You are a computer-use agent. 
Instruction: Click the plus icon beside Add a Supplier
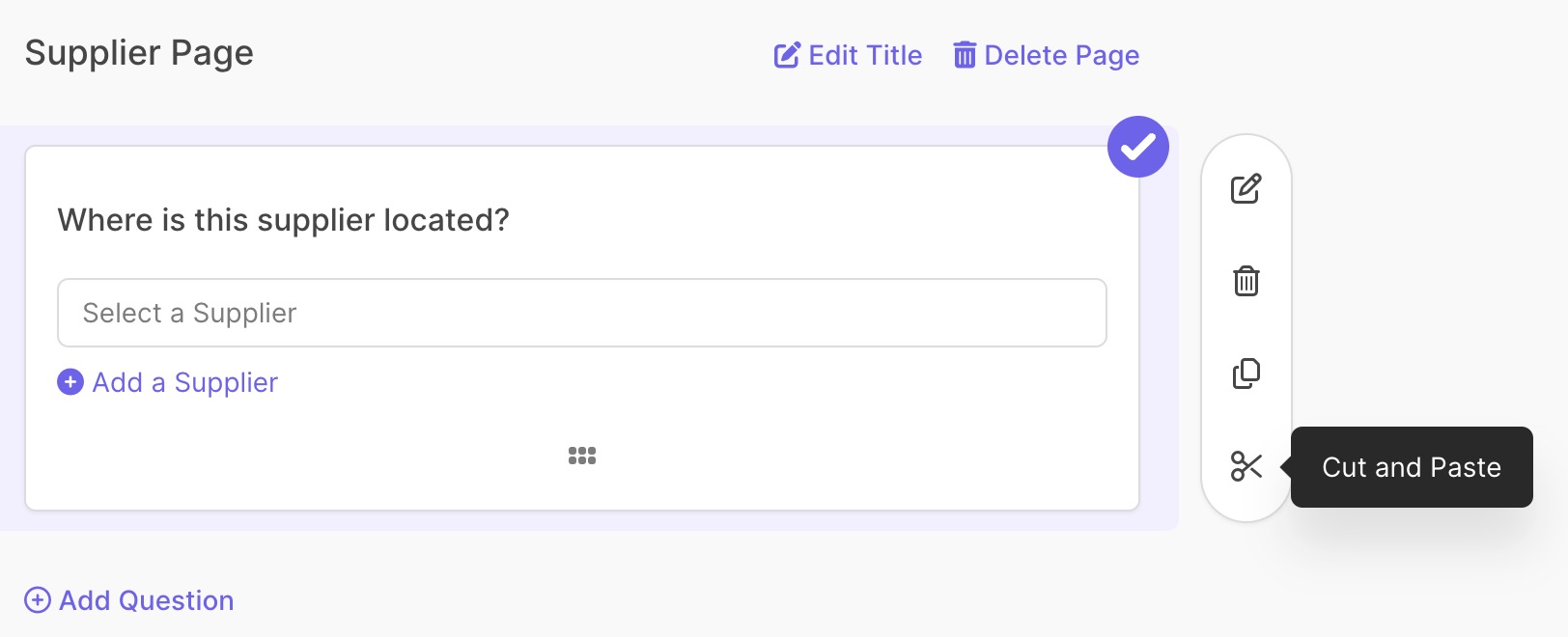click(x=70, y=382)
